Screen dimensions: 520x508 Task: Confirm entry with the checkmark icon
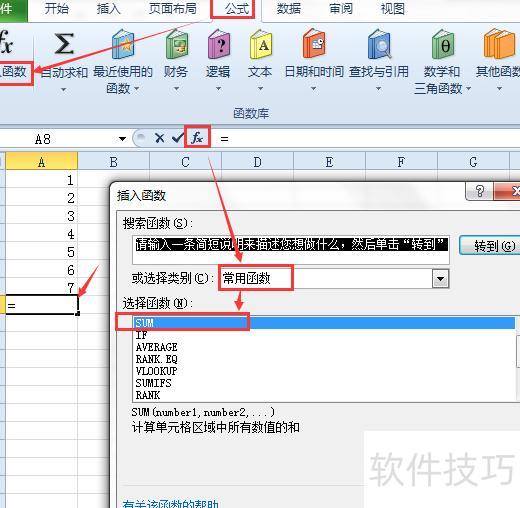tap(178, 137)
